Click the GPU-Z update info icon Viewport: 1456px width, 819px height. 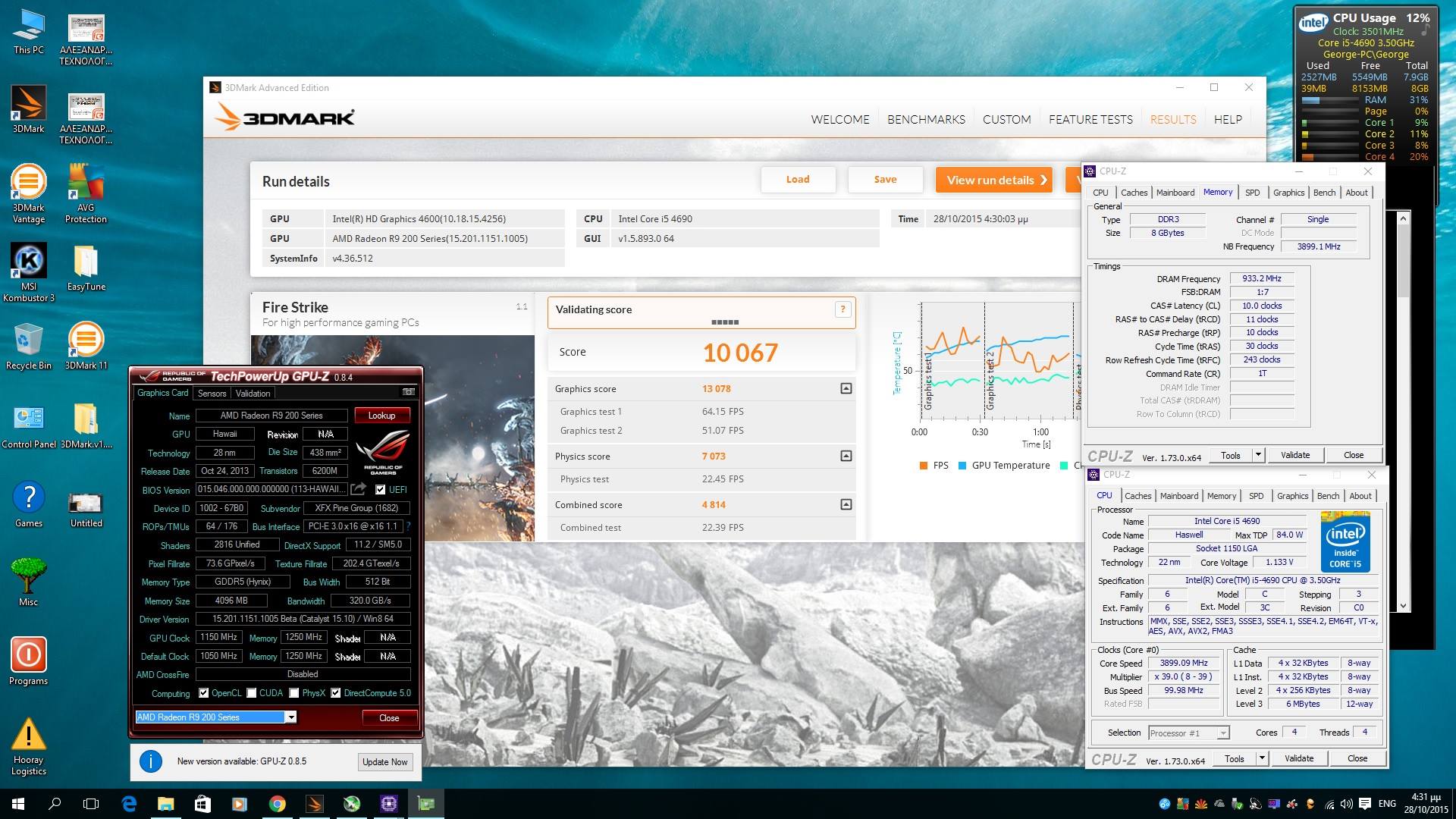pos(151,761)
